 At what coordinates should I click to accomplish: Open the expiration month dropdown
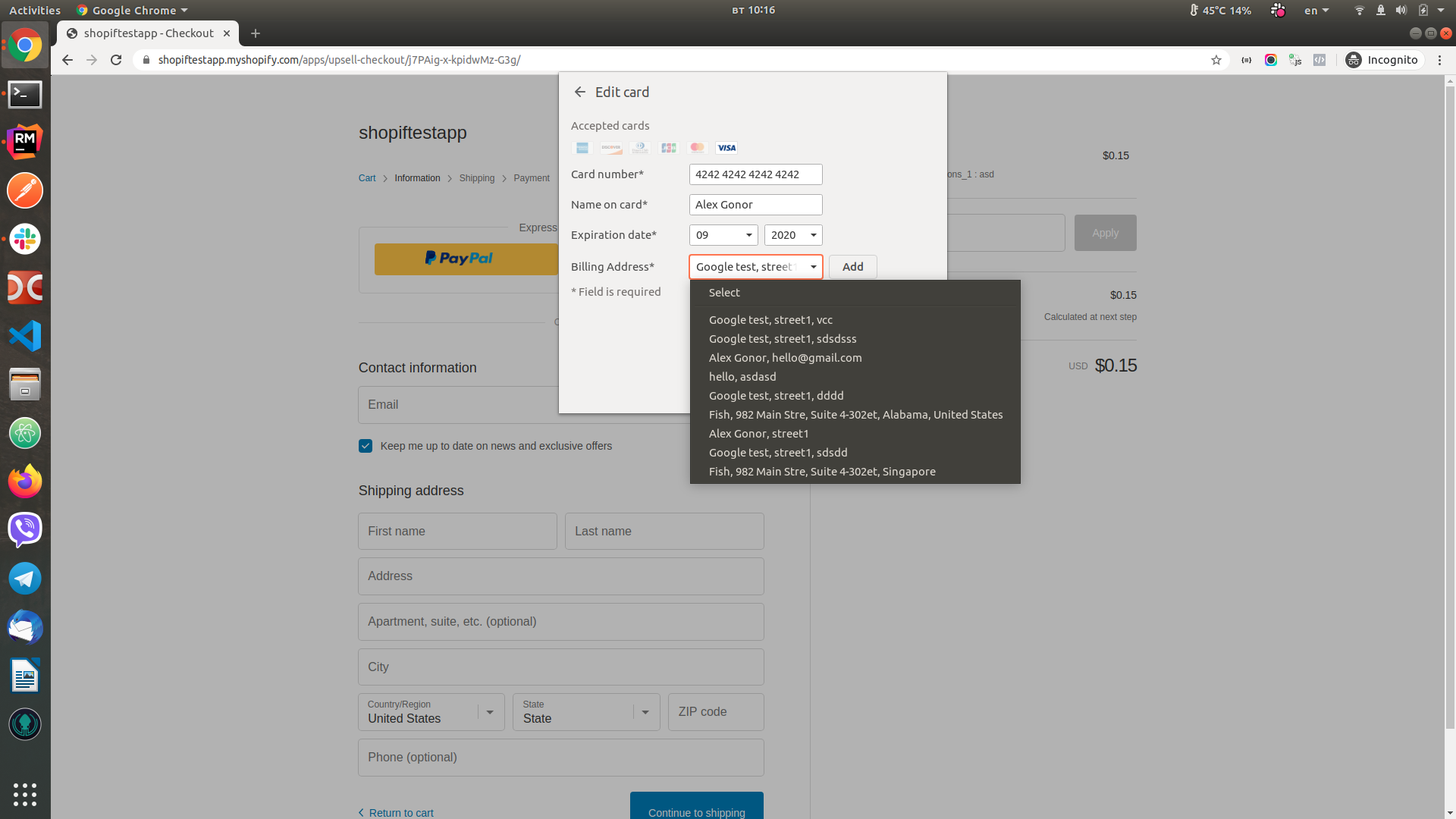coord(723,235)
